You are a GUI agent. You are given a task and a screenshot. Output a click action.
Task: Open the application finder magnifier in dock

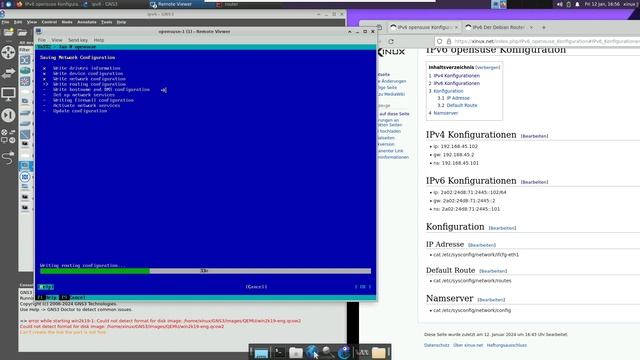328,352
